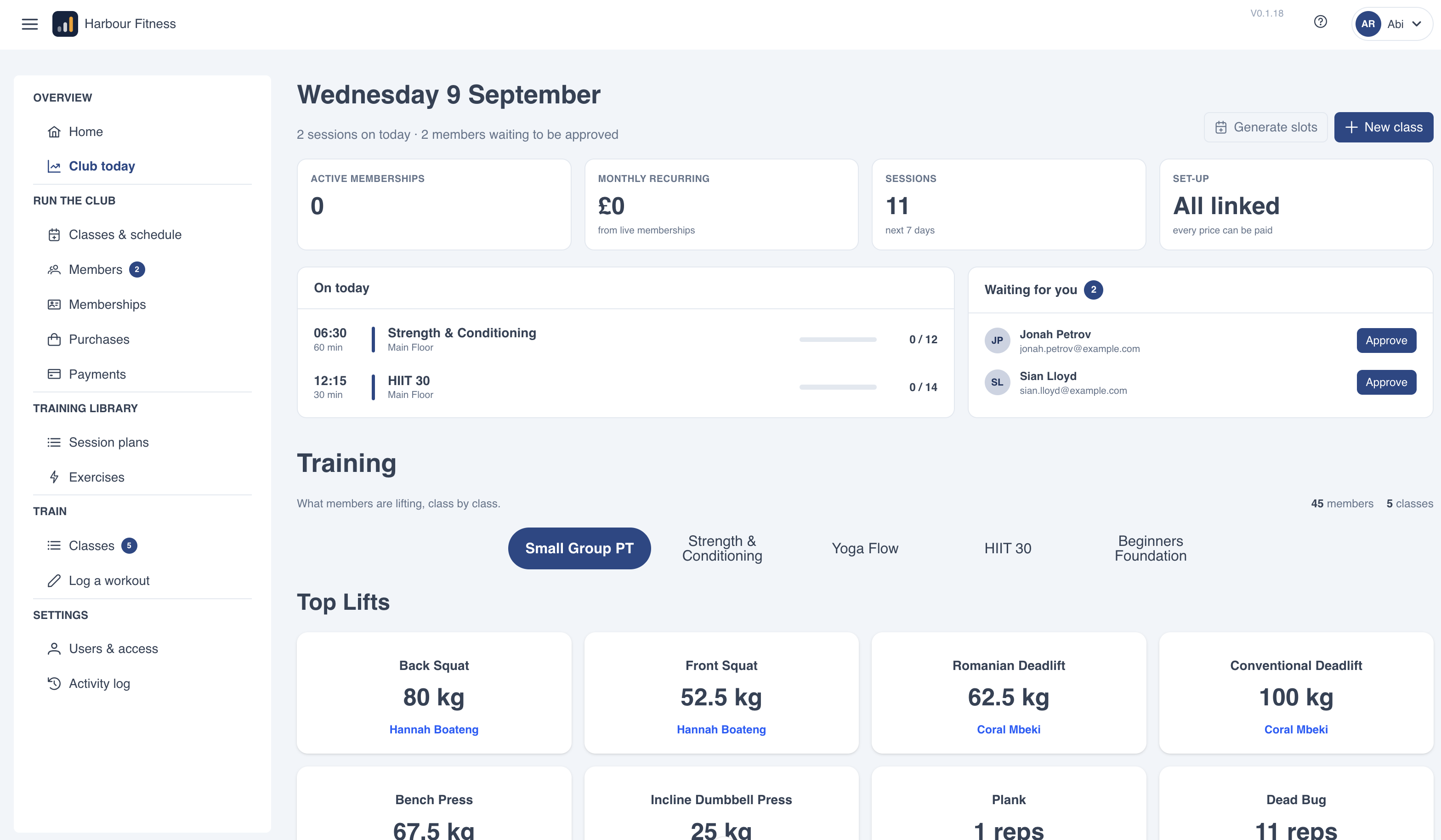Click the Waiting for you count badge
This screenshot has width=1441, height=840.
(1093, 290)
